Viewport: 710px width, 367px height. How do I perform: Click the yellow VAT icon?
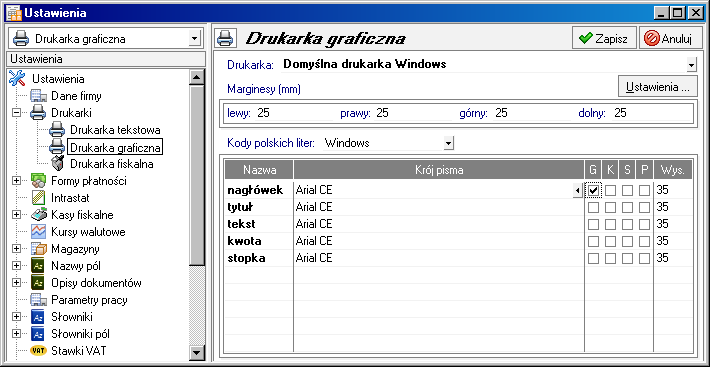pyautogui.click(x=38, y=351)
